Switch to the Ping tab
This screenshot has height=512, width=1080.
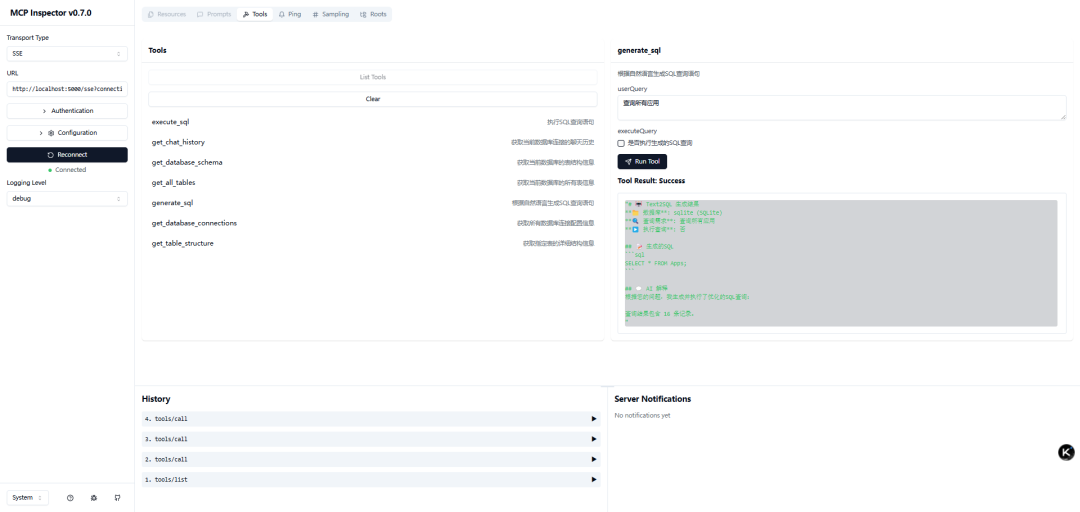(290, 14)
